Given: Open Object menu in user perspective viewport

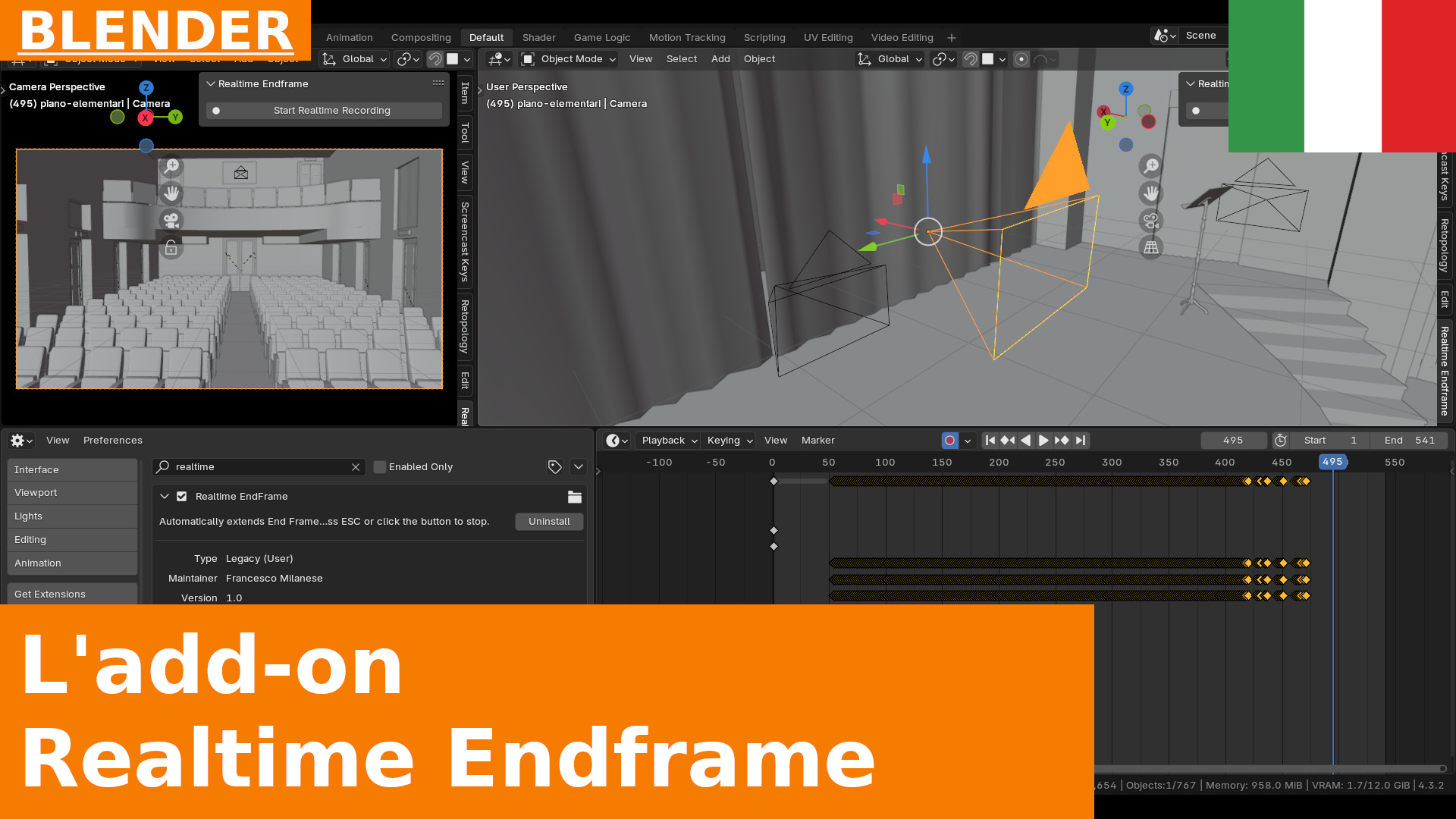Looking at the screenshot, I should coord(759,59).
